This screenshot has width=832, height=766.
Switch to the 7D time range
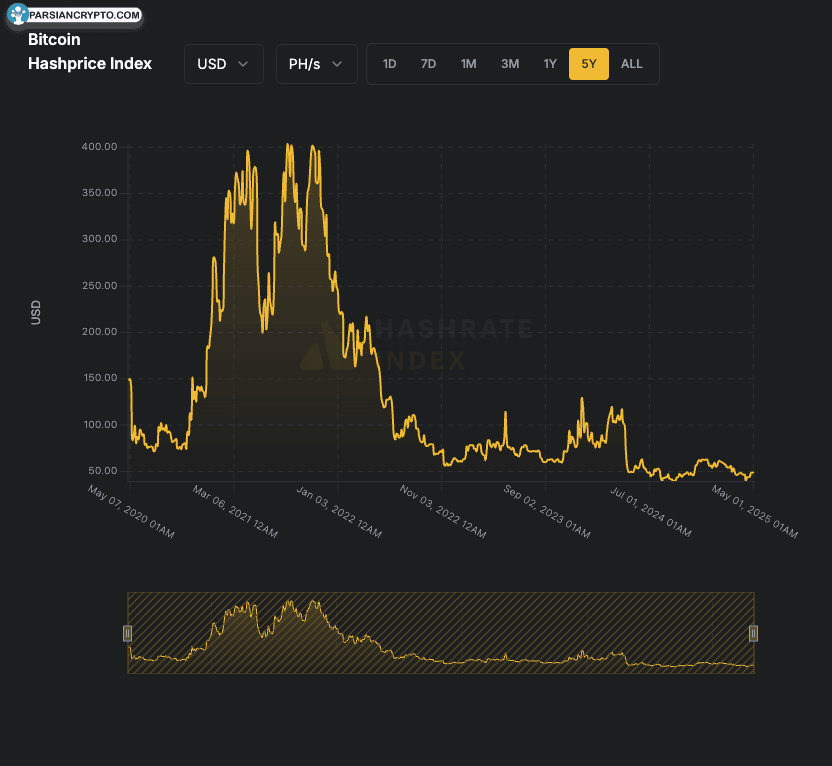pos(428,64)
